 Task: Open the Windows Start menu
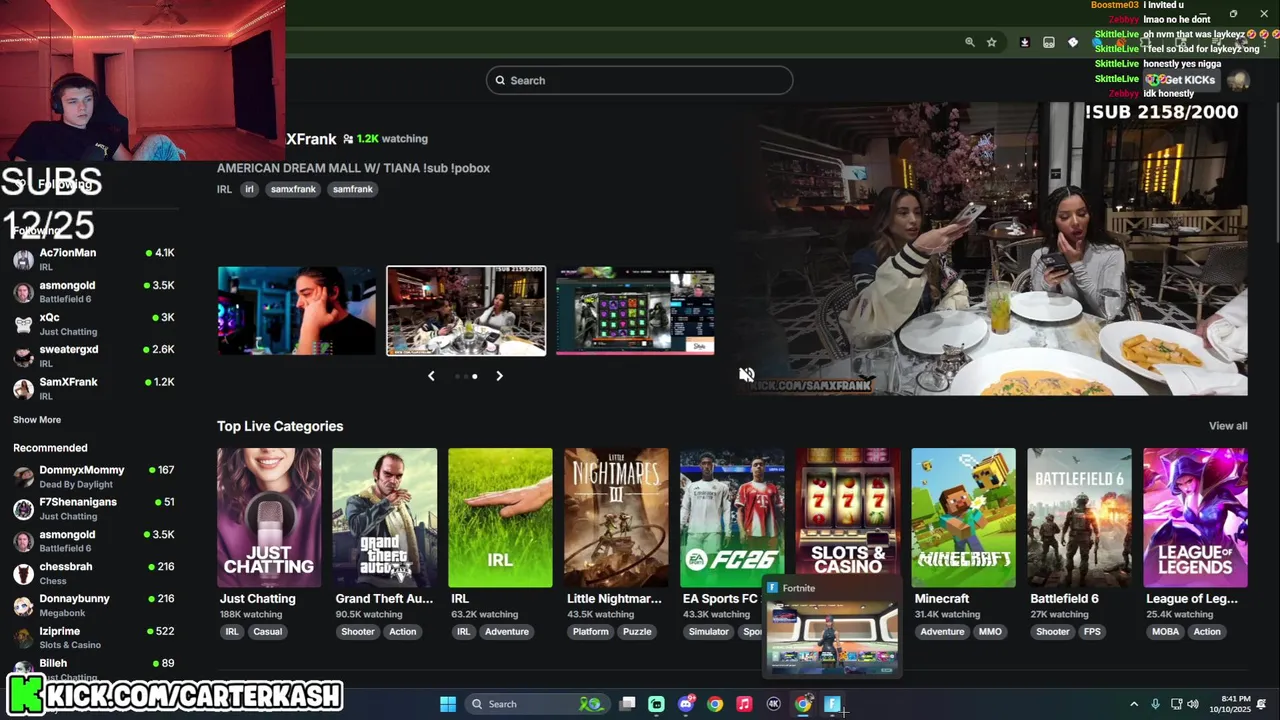pyautogui.click(x=448, y=704)
